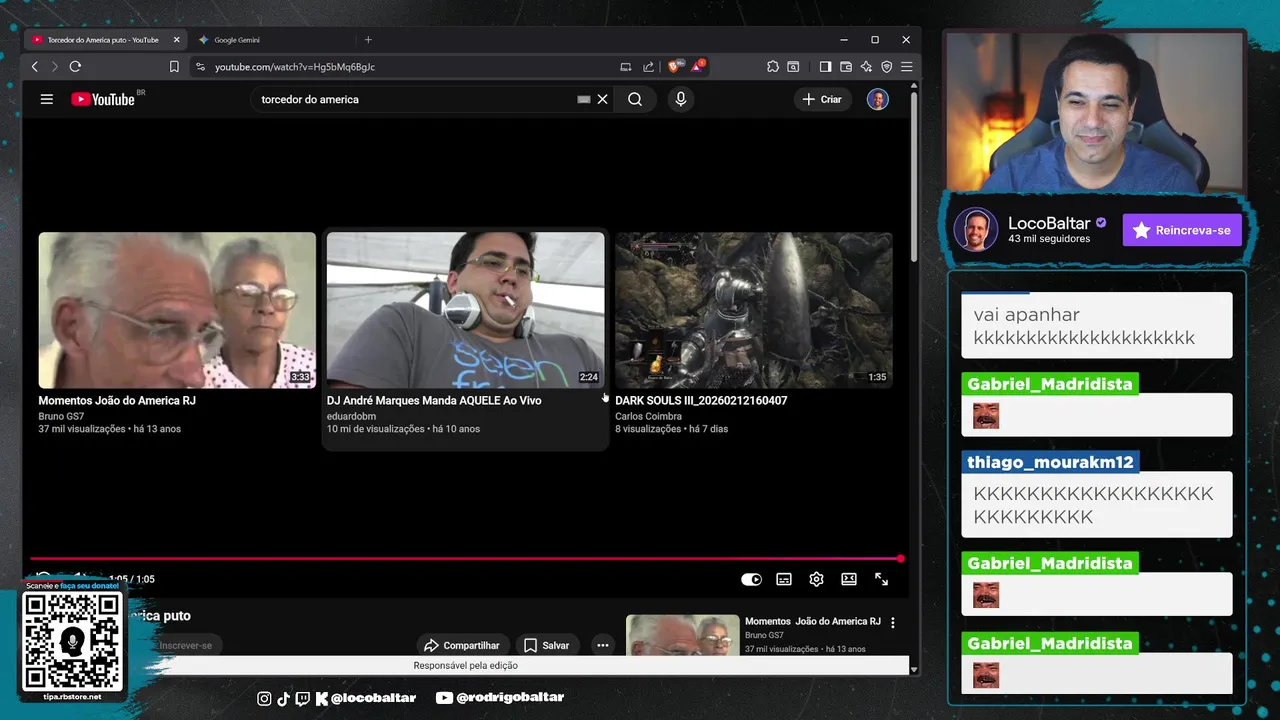Open the YouTube hamburger guide menu

click(x=46, y=99)
